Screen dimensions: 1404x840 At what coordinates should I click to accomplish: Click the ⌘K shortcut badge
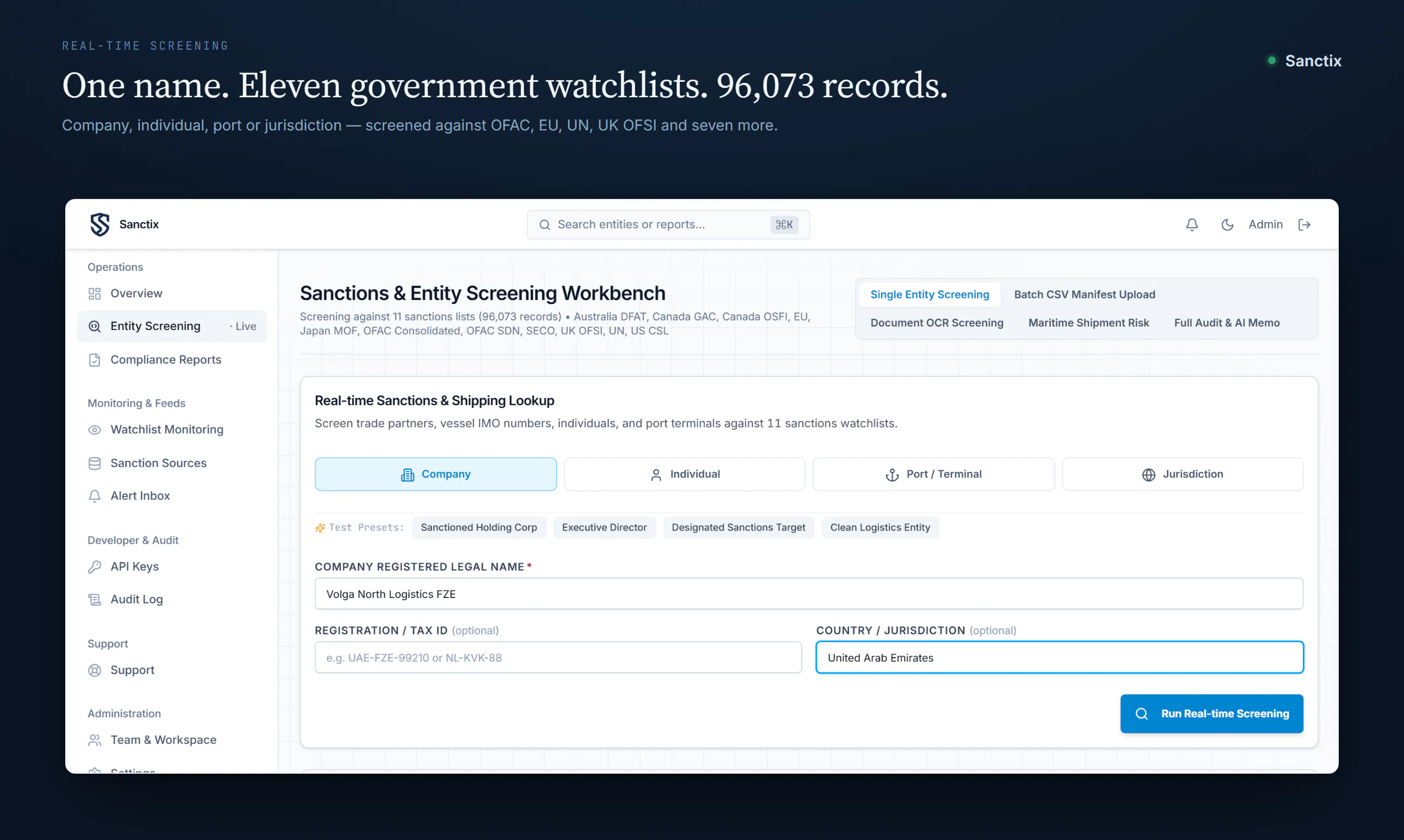(x=784, y=225)
